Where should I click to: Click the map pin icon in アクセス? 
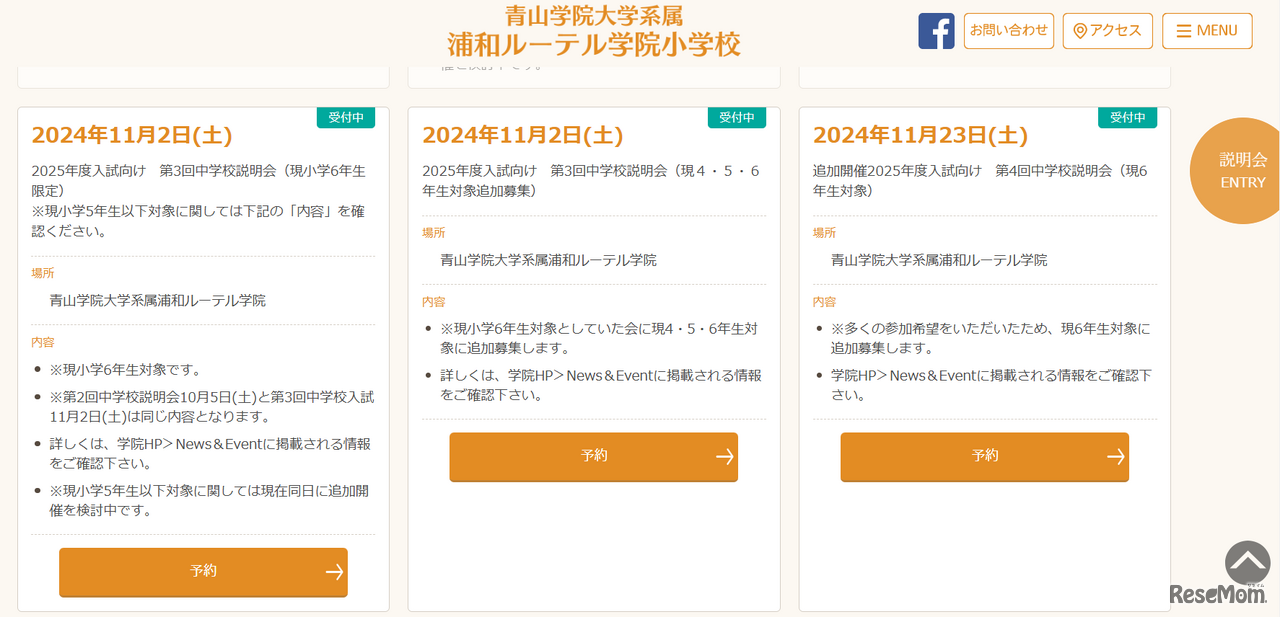pyautogui.click(x=1080, y=31)
